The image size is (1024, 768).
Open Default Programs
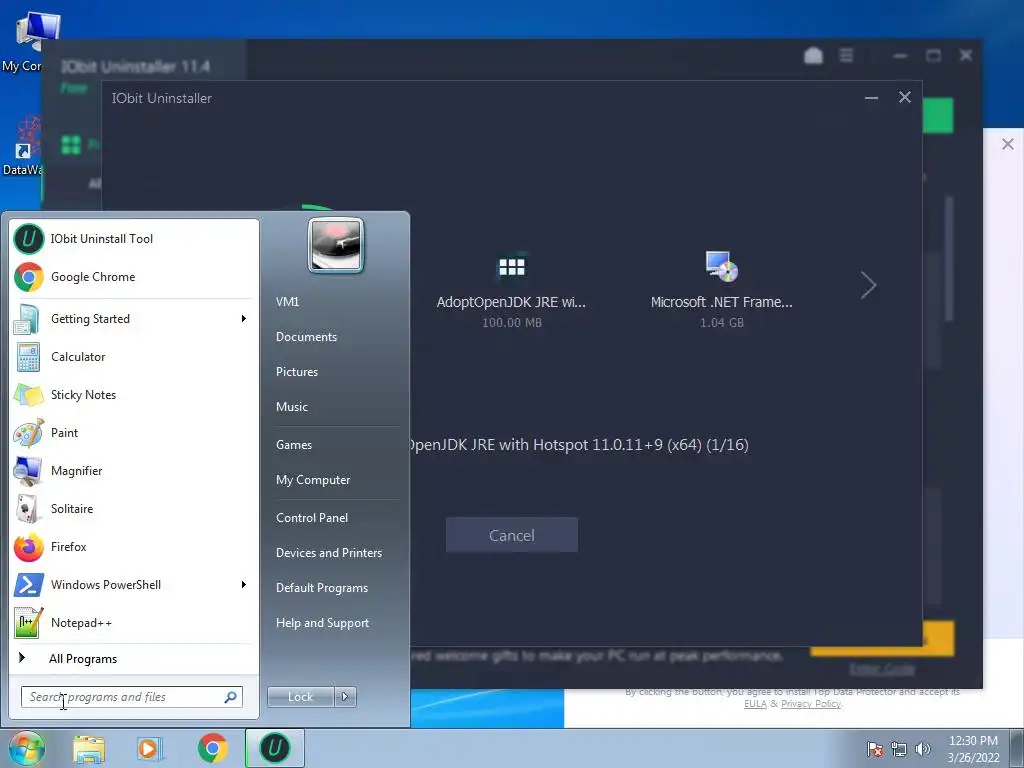tap(322, 588)
